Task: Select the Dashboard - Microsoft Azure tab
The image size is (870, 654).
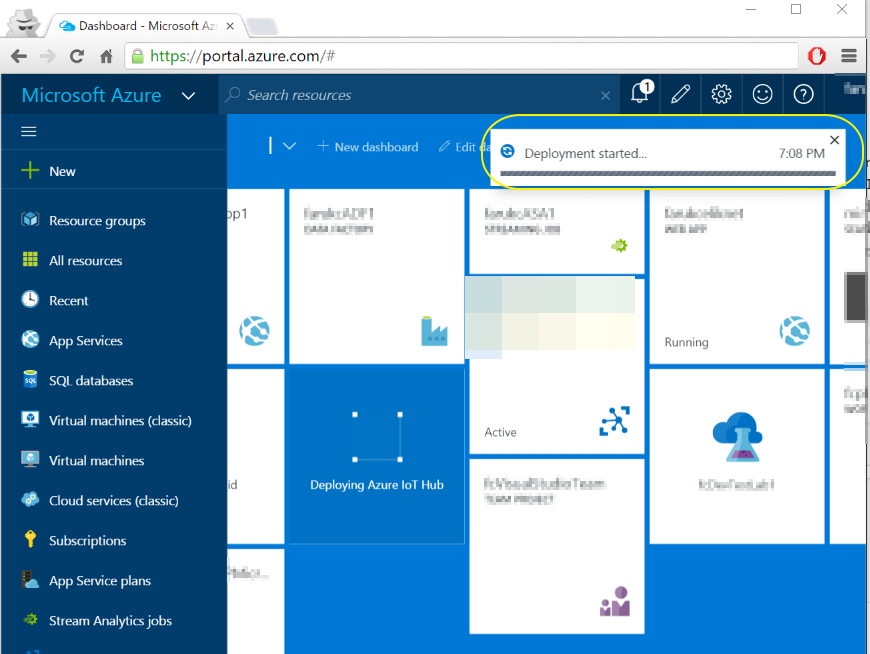Action: click(147, 26)
